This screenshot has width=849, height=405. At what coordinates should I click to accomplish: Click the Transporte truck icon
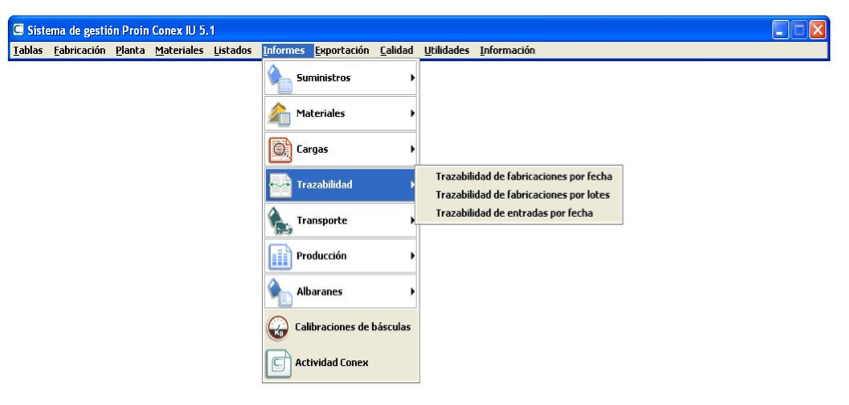[280, 221]
